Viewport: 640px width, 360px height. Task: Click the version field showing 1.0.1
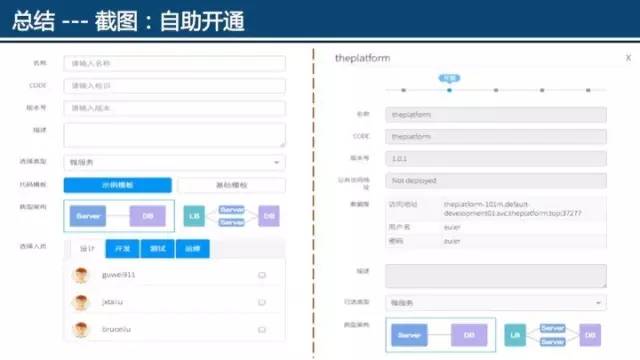[x=496, y=159]
